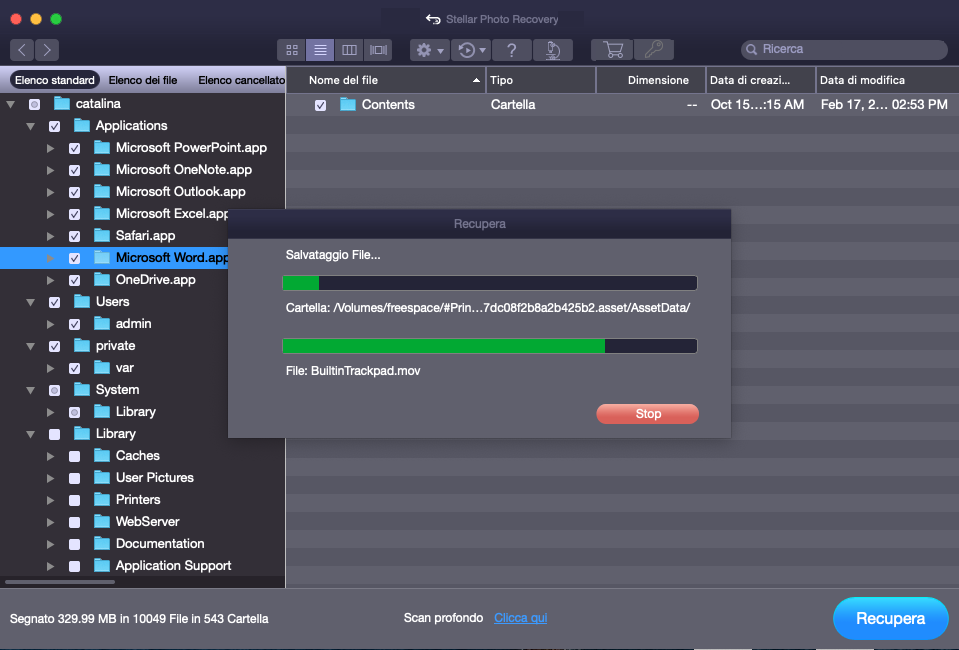This screenshot has height=650, width=959.
Task: Open the shopping cart purchase icon
Action: (611, 49)
